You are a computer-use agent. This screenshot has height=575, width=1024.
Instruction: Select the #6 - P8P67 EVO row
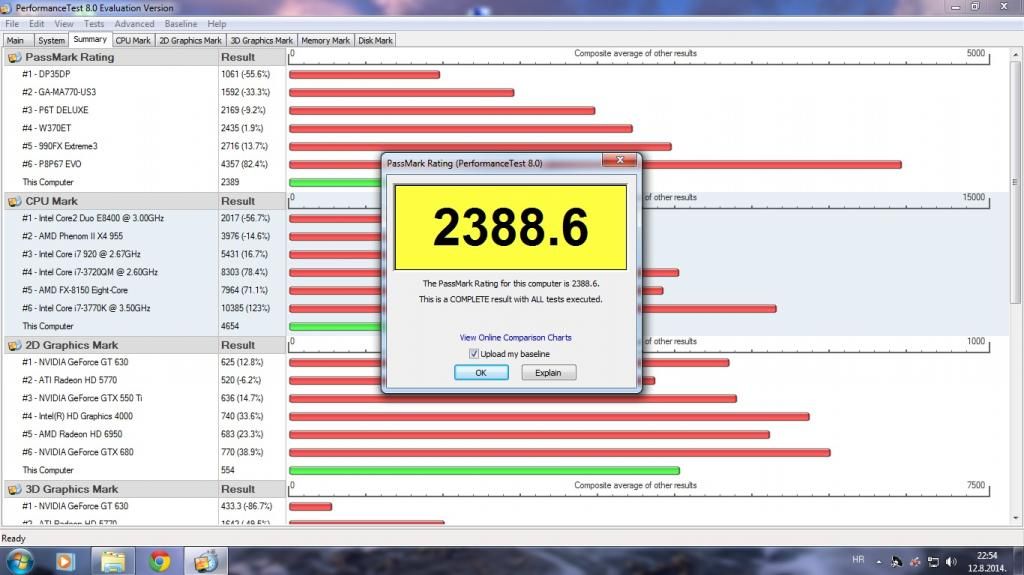click(144, 164)
